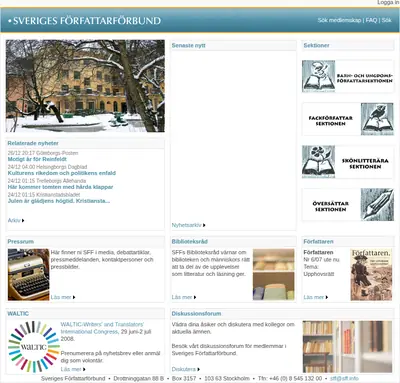Click Läs mer in Pressrum box
This screenshot has height=383, width=400.
[x=63, y=297]
